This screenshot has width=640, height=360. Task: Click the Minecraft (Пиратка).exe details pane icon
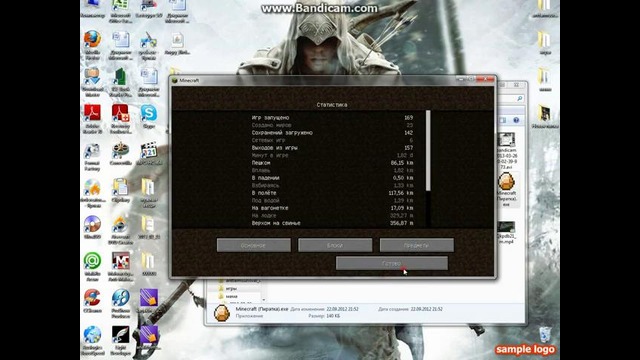tap(222, 313)
